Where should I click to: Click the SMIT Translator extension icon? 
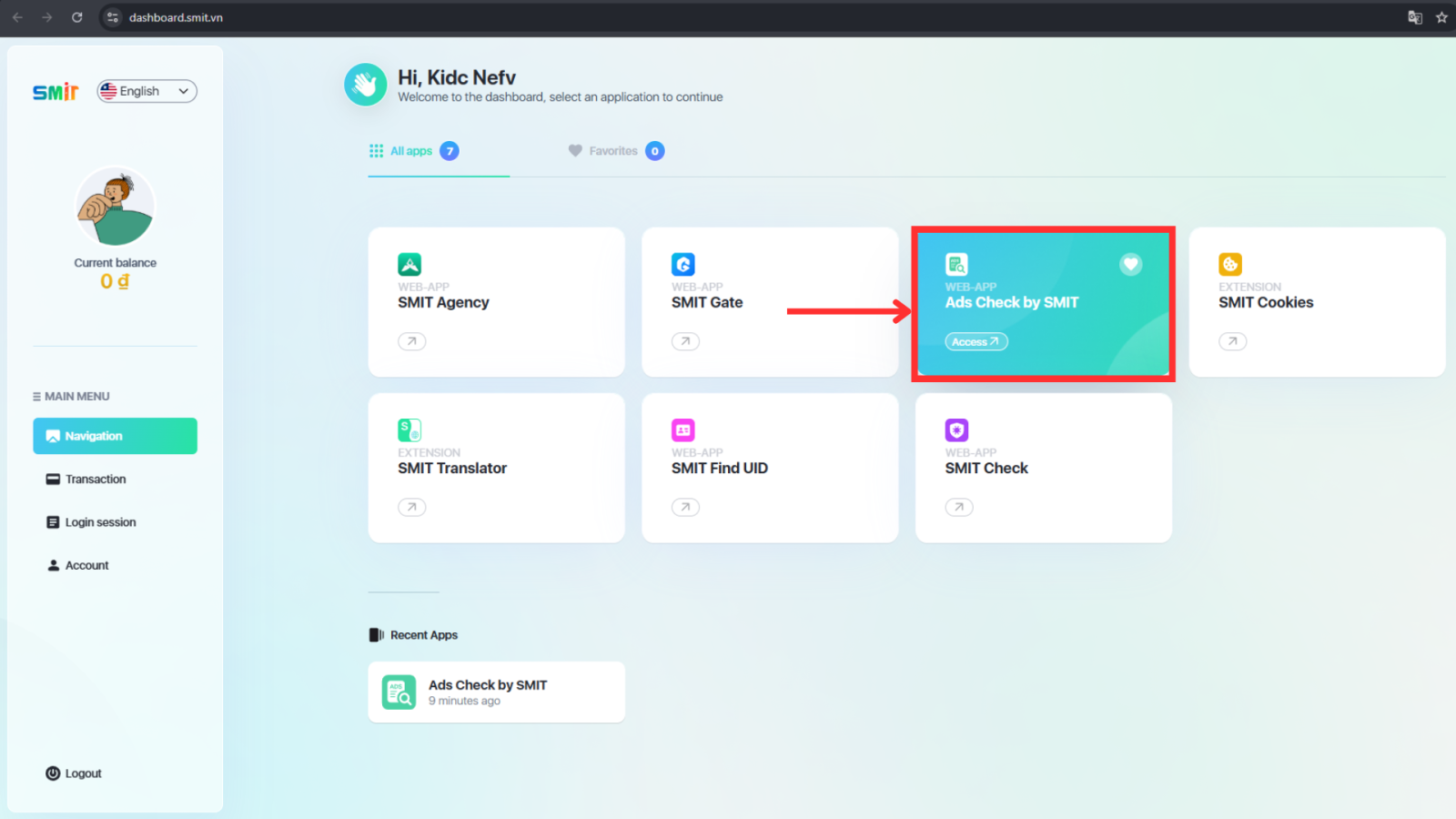coord(409,430)
